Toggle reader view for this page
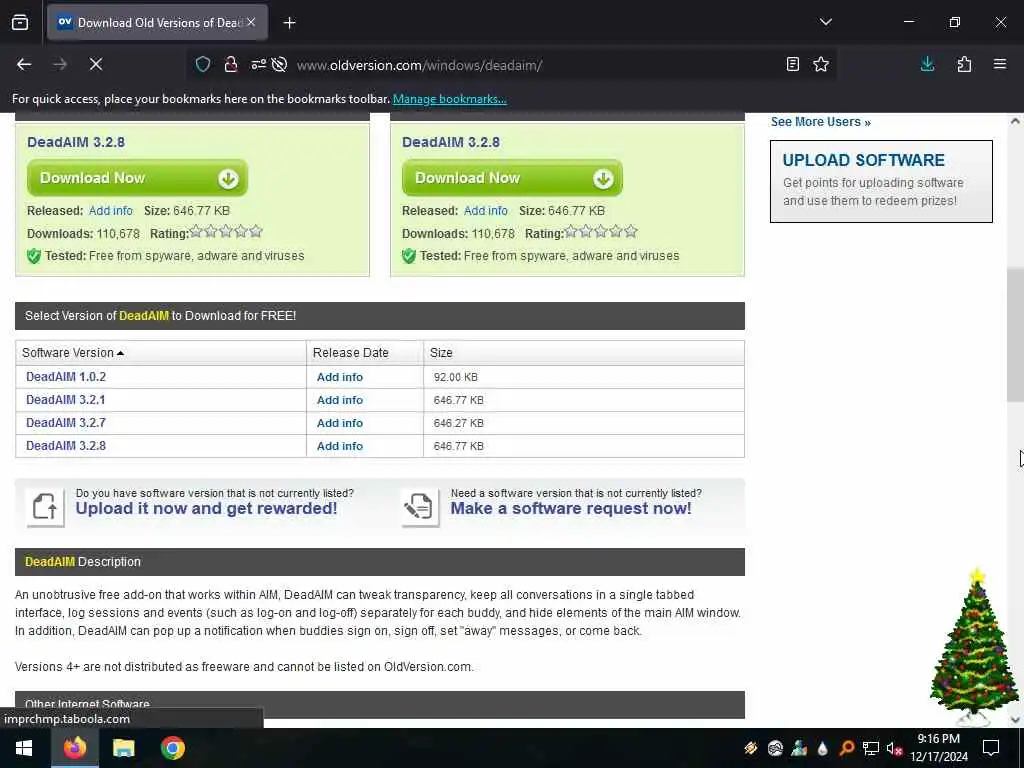 click(x=792, y=64)
